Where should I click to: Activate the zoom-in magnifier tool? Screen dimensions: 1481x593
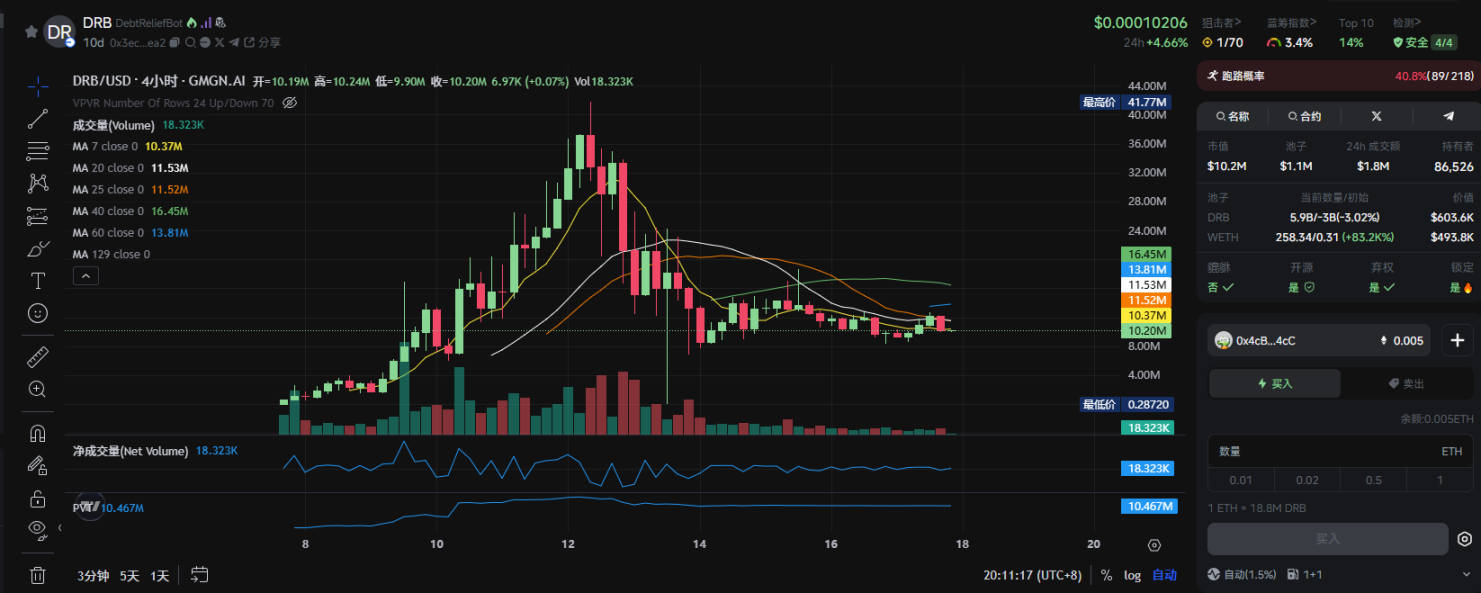38,389
